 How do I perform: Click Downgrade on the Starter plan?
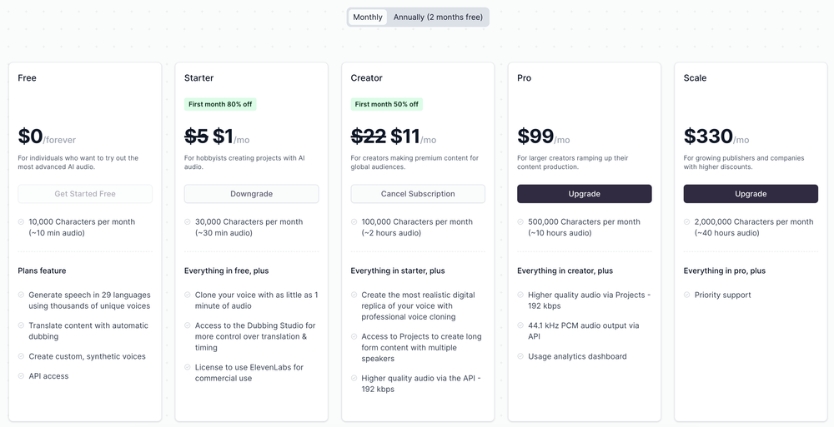(x=252, y=194)
